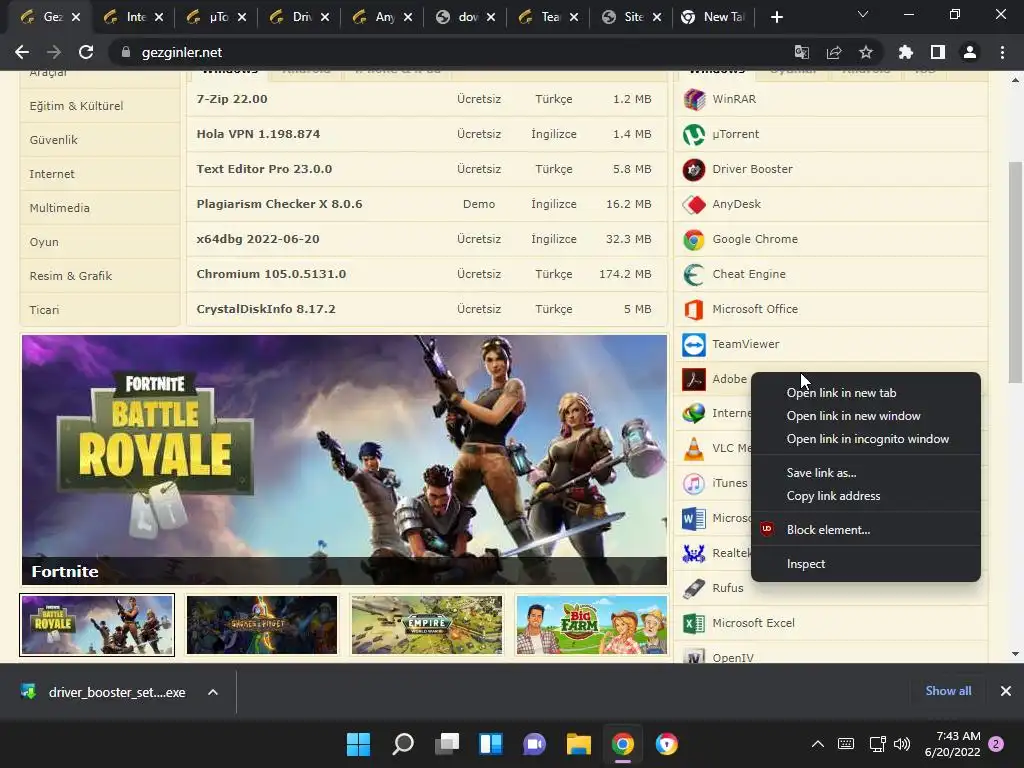Click the Microsoft Excel icon
The image size is (1024, 768).
point(694,623)
